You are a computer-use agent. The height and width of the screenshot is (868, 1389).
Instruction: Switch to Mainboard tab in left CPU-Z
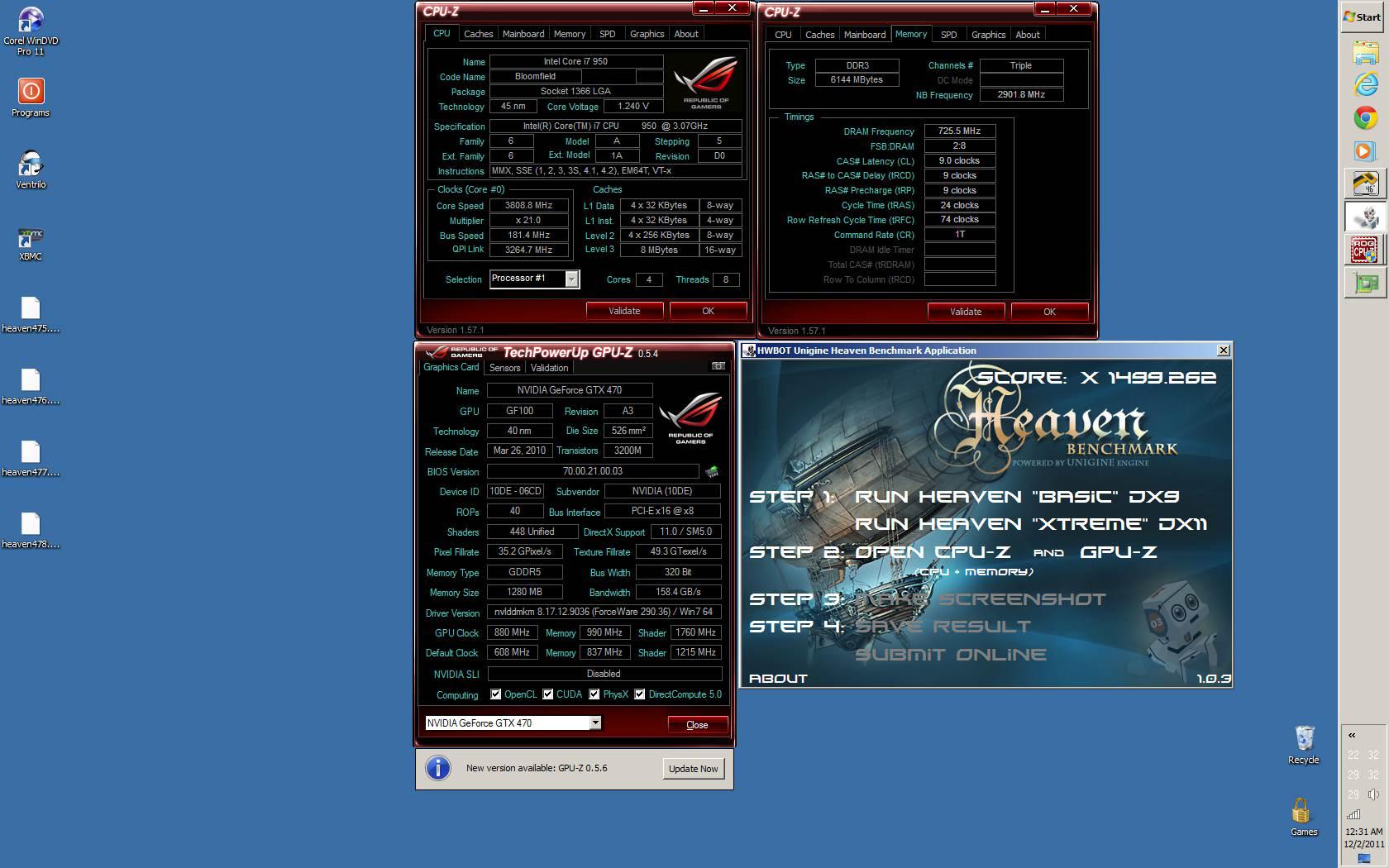523,34
